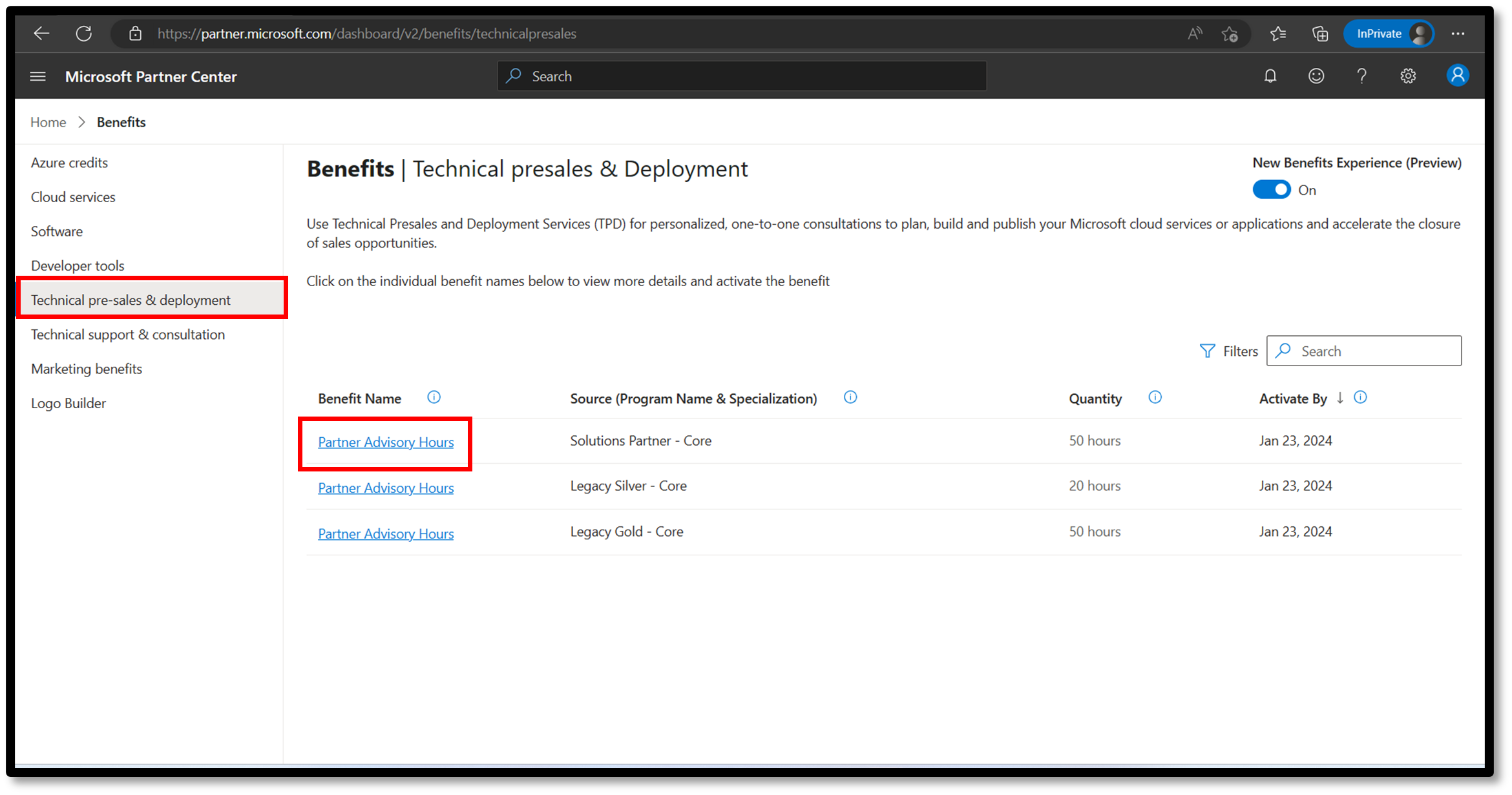Select Marketing benefits from sidebar

click(x=85, y=368)
